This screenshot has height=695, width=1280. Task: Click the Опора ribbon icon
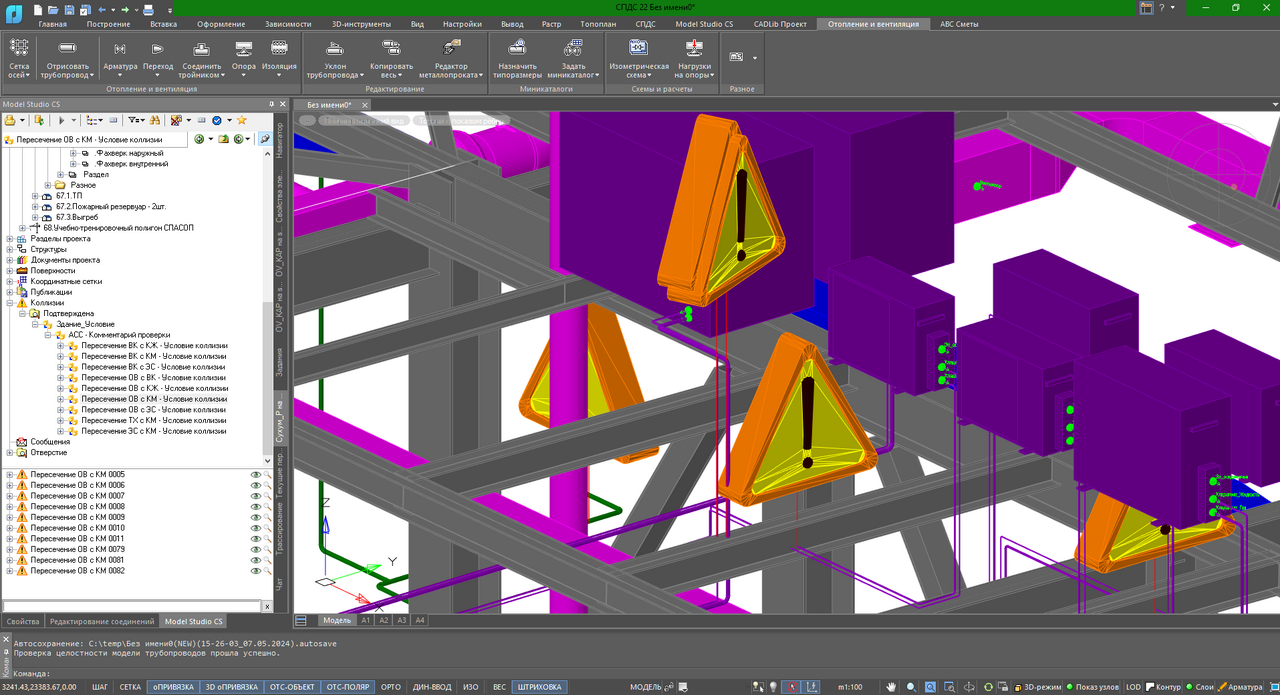pyautogui.click(x=244, y=58)
